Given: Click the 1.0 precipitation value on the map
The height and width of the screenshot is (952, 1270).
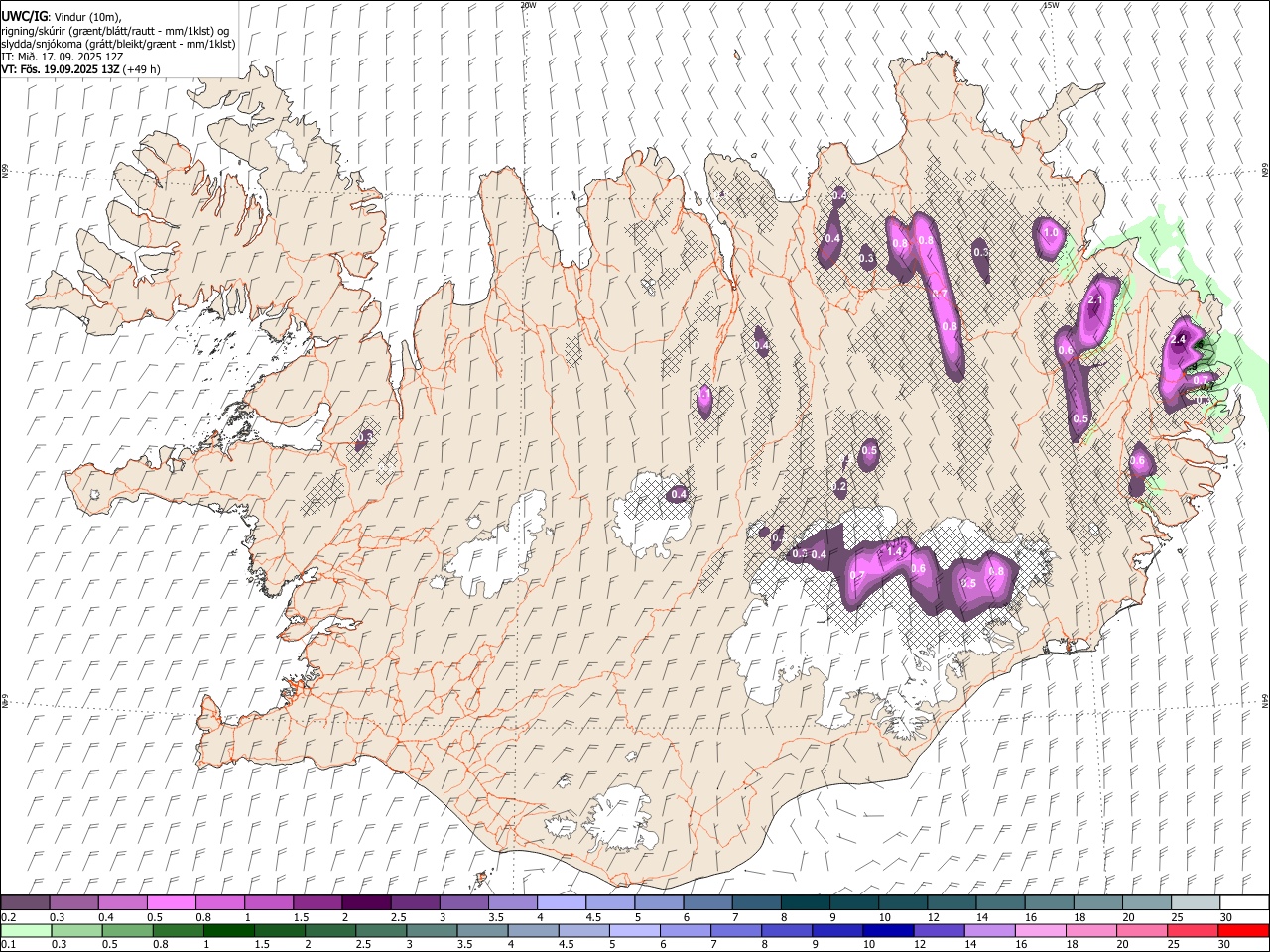Looking at the screenshot, I should (x=1051, y=233).
